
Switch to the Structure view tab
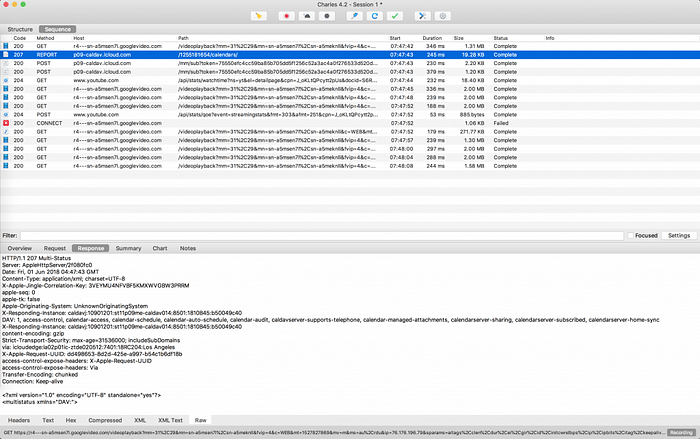(x=21, y=30)
